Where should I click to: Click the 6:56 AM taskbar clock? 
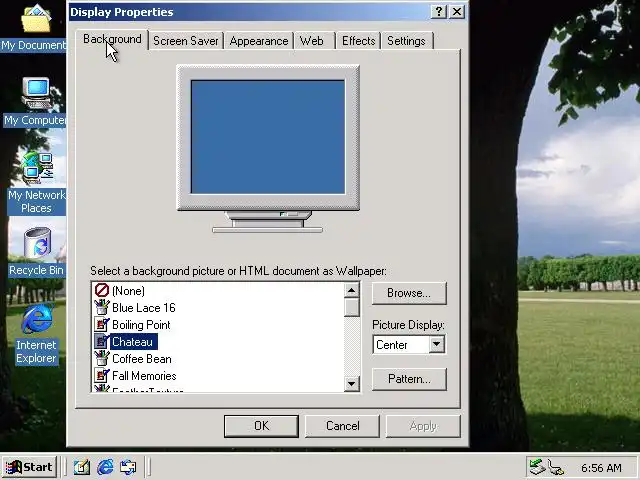(x=601, y=468)
